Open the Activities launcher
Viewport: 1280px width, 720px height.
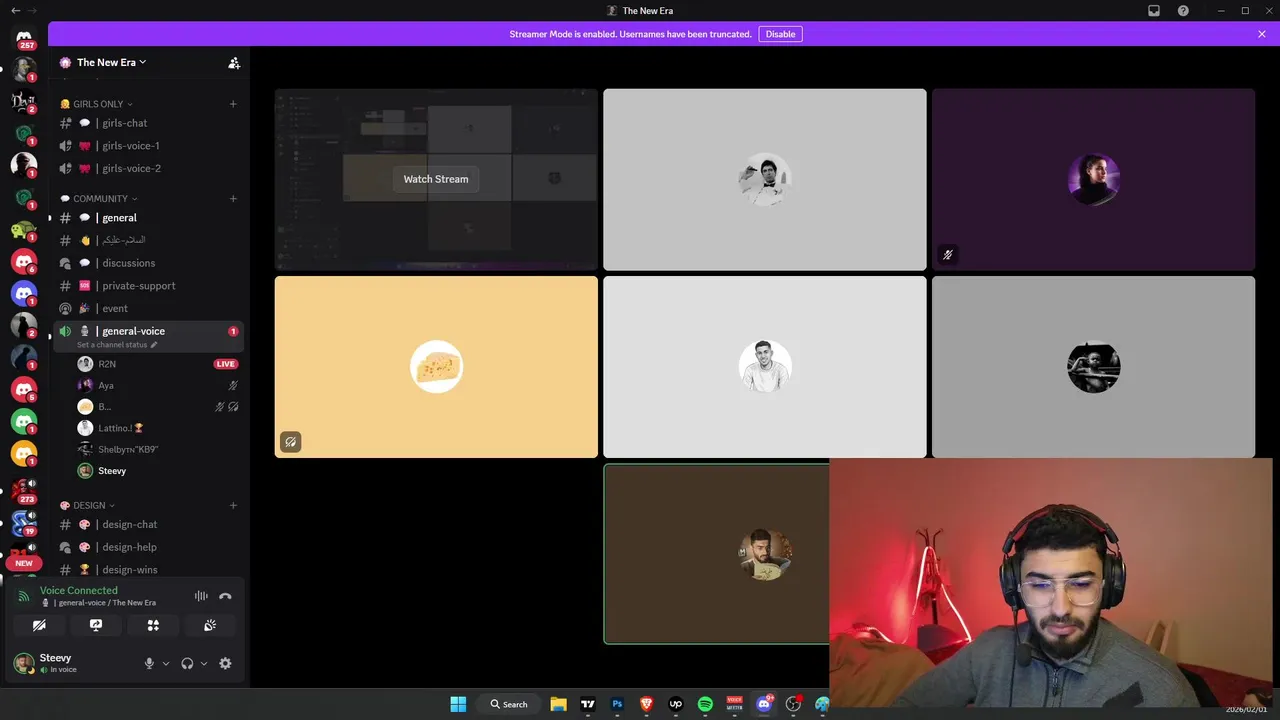tap(153, 625)
